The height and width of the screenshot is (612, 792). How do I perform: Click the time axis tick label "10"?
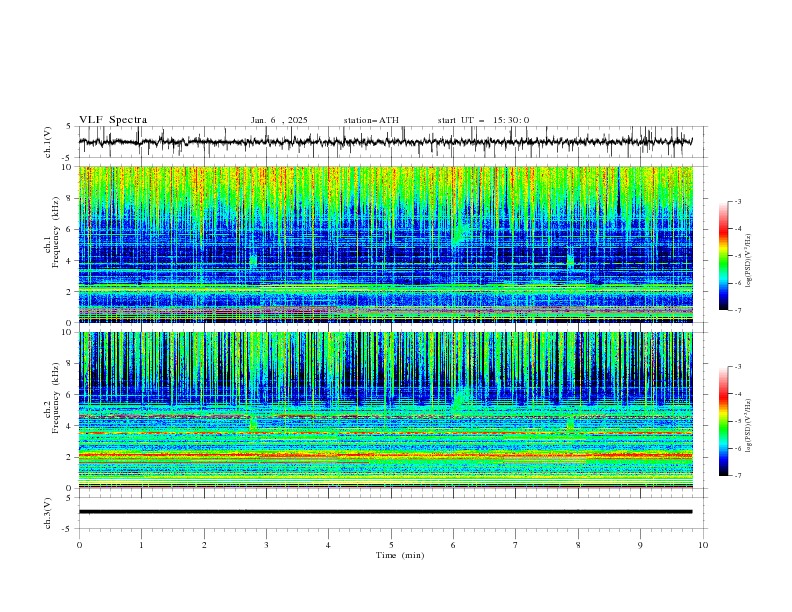click(x=703, y=545)
